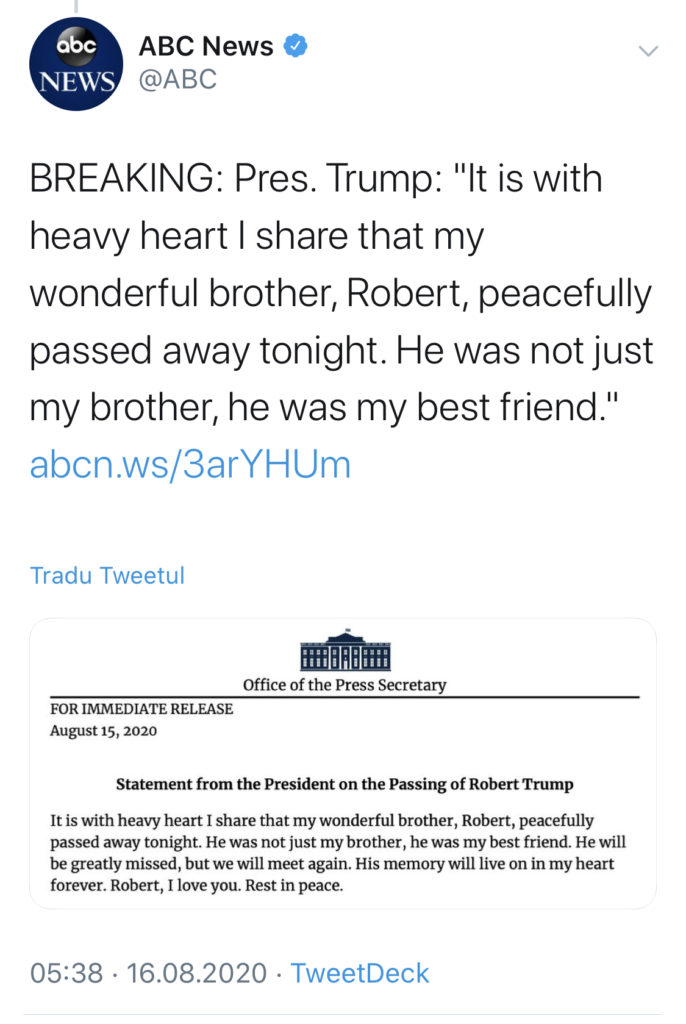
Task: Click the blue verified badge
Action: [x=297, y=46]
